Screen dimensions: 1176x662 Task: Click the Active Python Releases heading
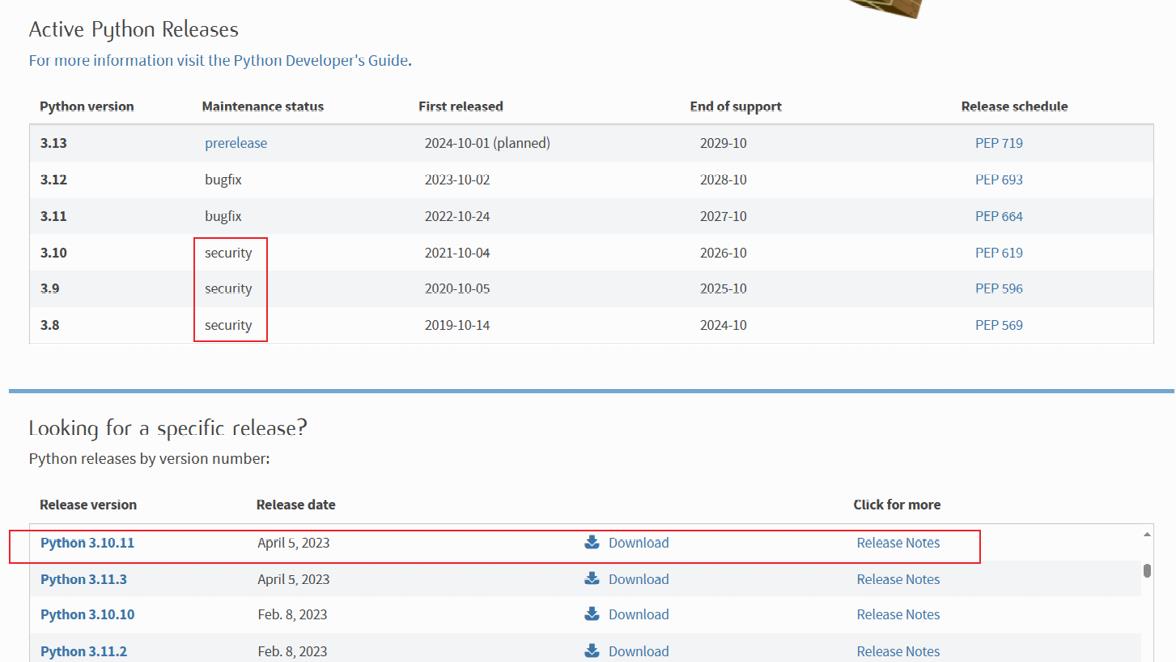pos(134,29)
